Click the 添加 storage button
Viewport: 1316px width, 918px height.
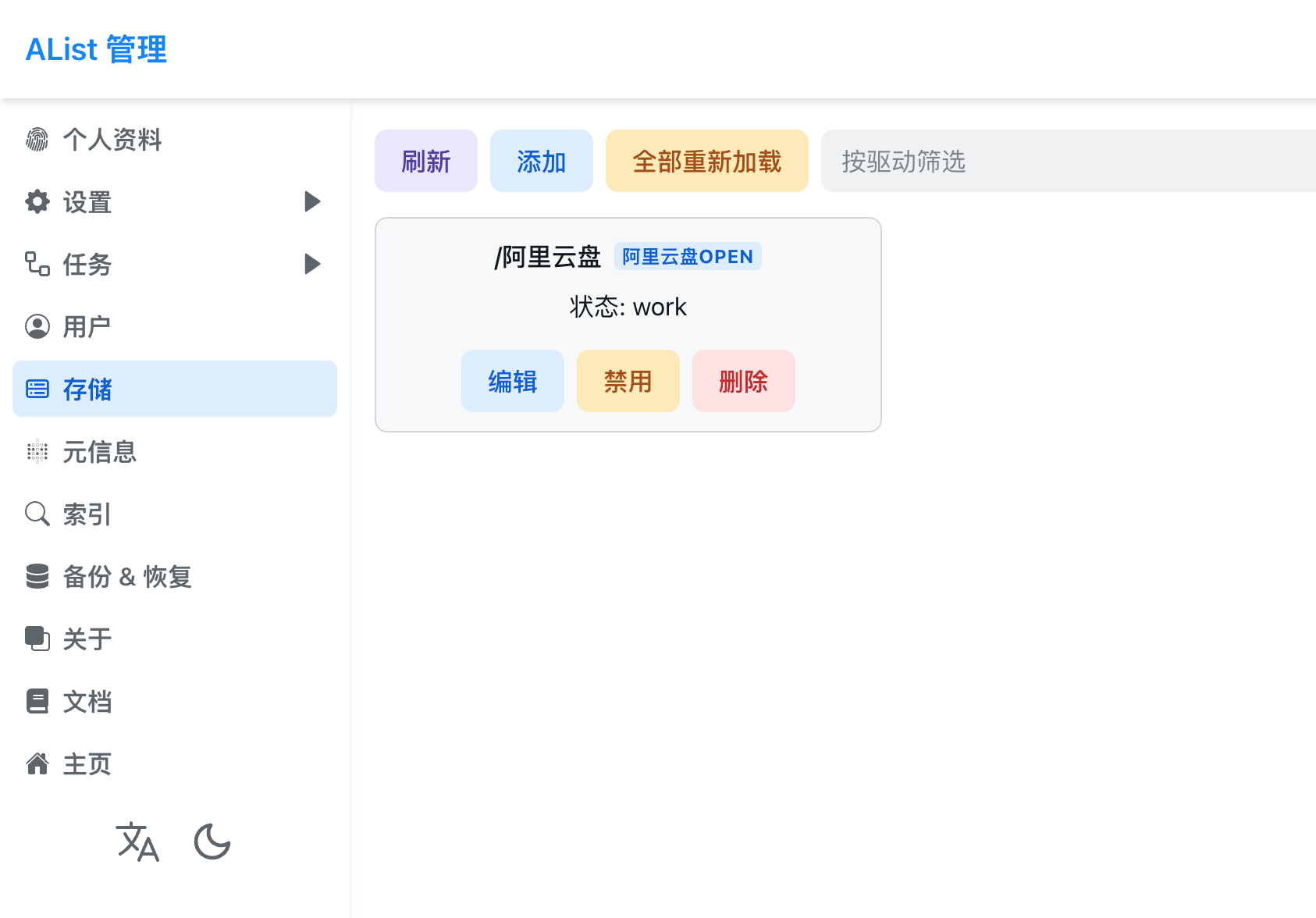tap(542, 161)
